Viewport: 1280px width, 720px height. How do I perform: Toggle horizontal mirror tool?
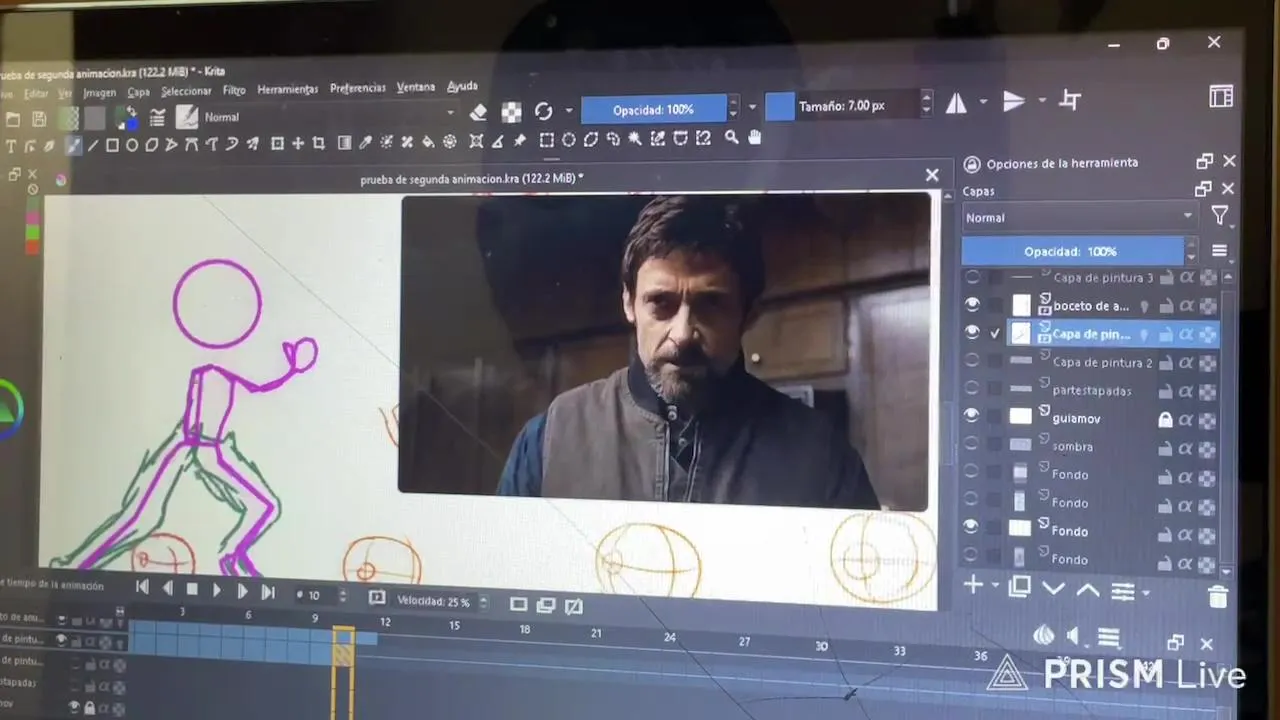click(x=957, y=102)
